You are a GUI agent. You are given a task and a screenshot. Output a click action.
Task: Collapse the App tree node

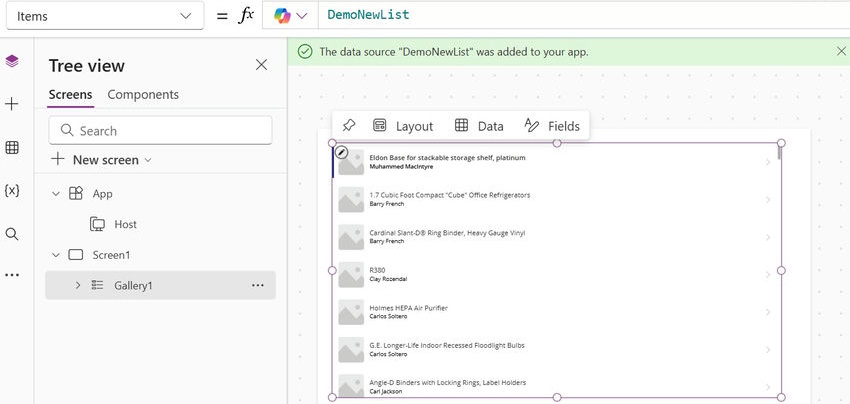56,194
